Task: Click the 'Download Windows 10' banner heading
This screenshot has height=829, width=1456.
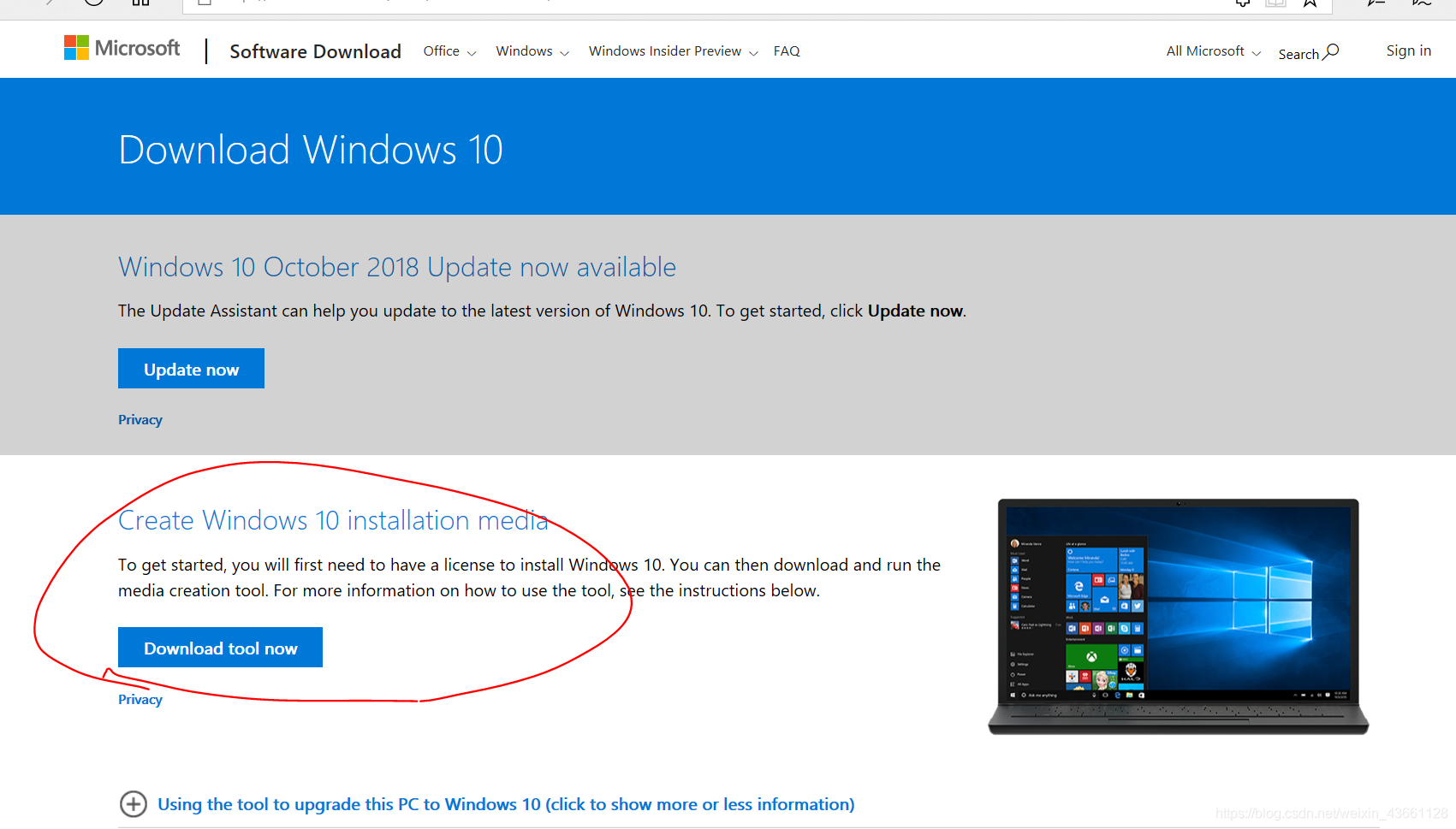Action: click(x=311, y=150)
